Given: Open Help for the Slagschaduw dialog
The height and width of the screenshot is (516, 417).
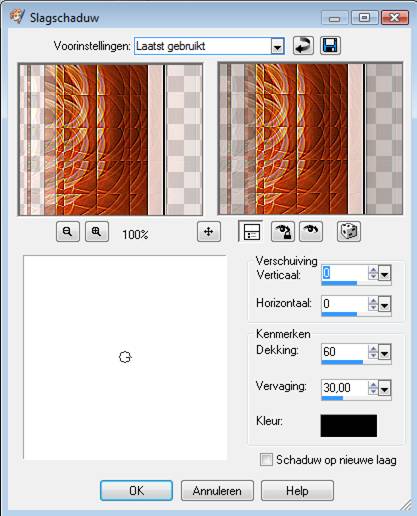Looking at the screenshot, I should click(297, 491).
